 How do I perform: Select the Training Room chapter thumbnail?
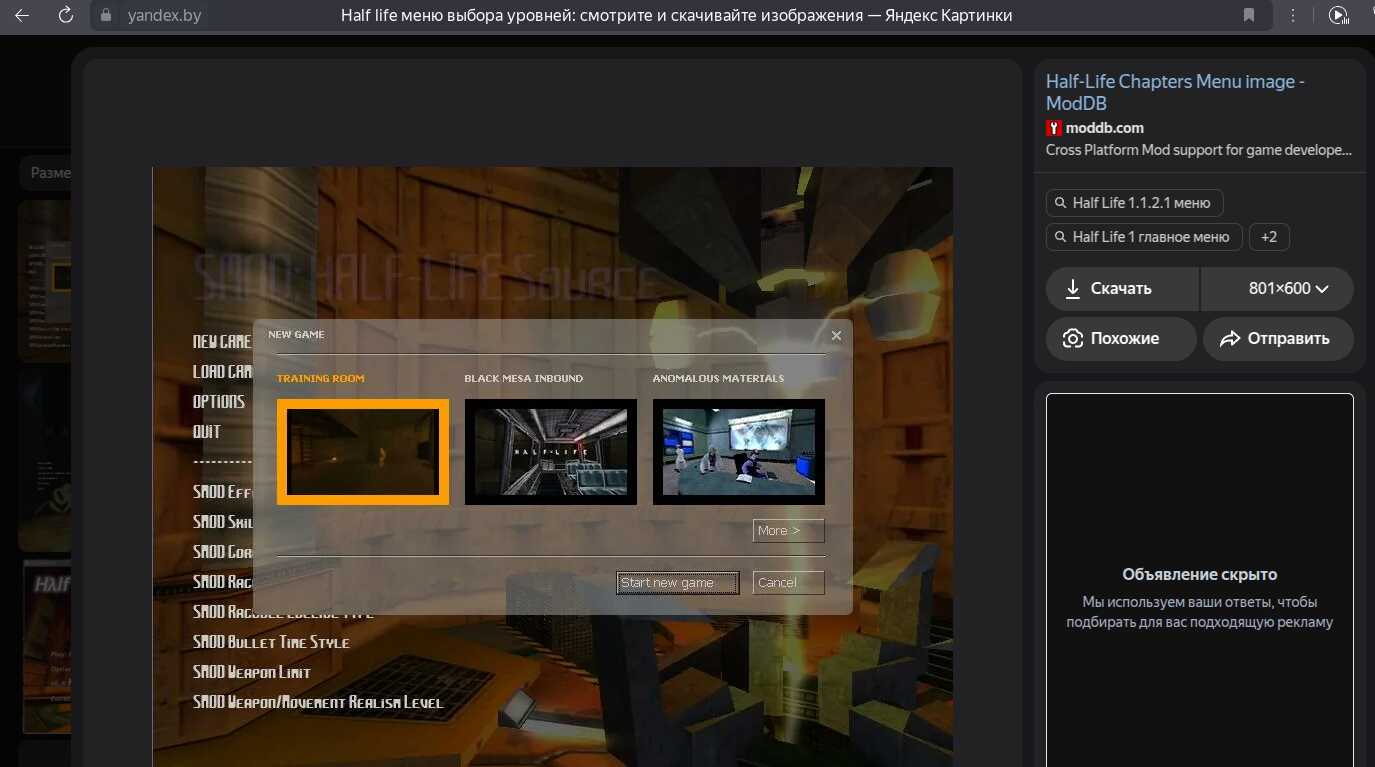(363, 452)
